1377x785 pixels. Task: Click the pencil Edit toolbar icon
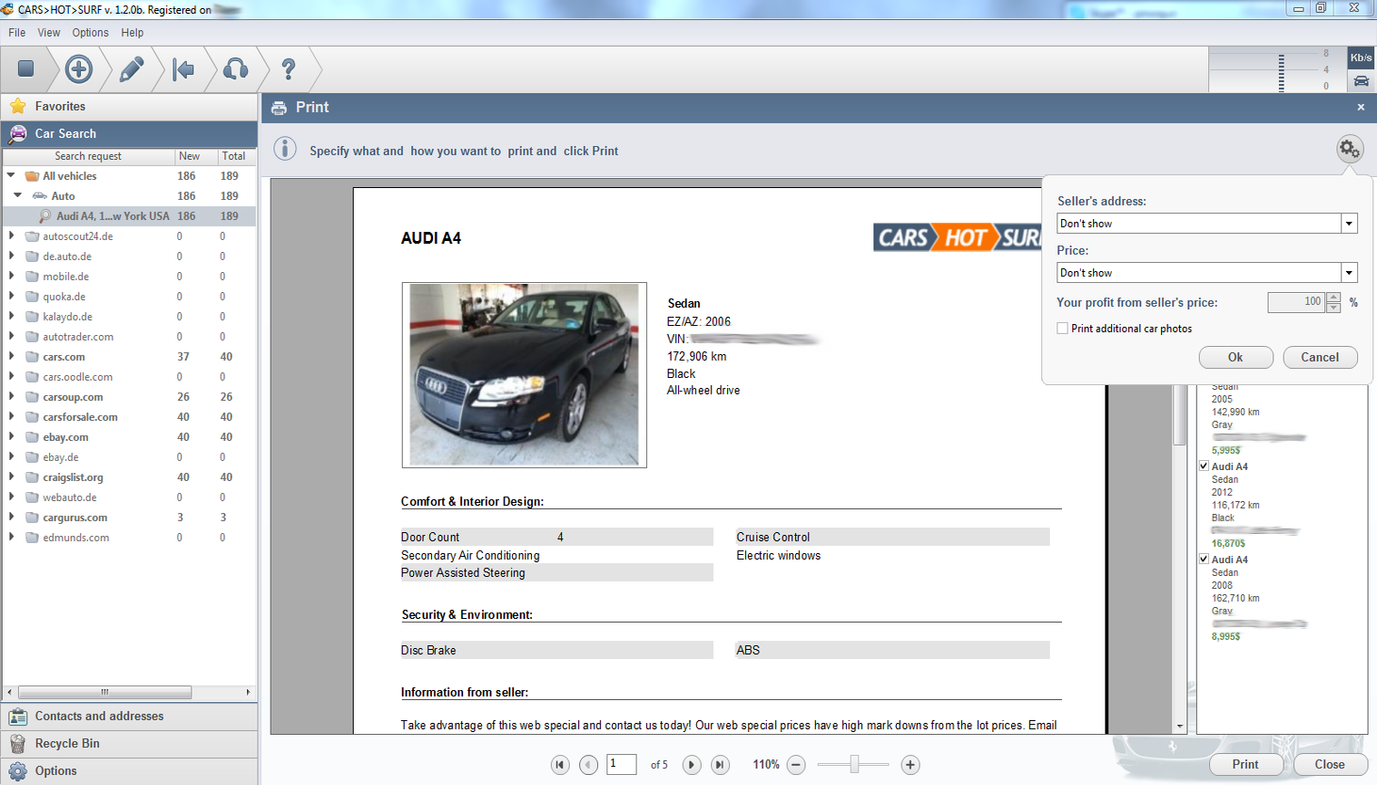pyautogui.click(x=132, y=69)
